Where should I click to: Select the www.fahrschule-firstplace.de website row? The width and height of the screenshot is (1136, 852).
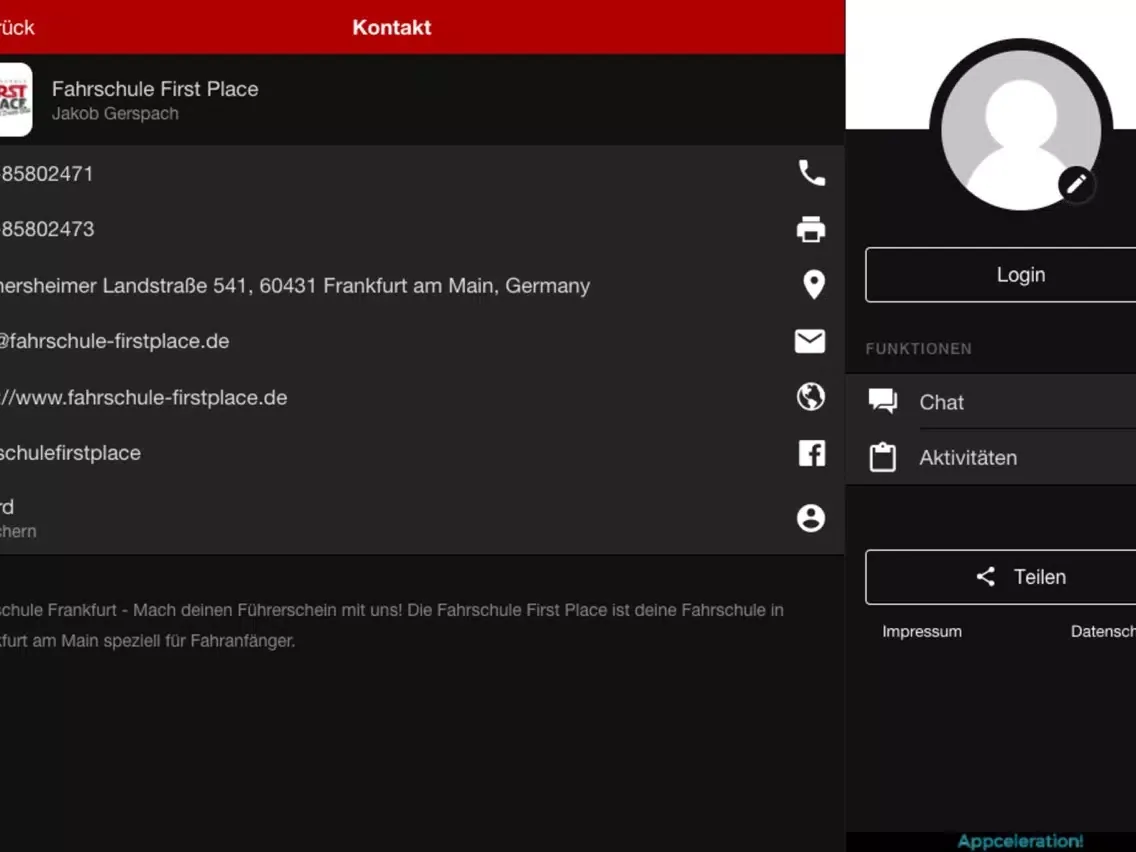click(422, 397)
